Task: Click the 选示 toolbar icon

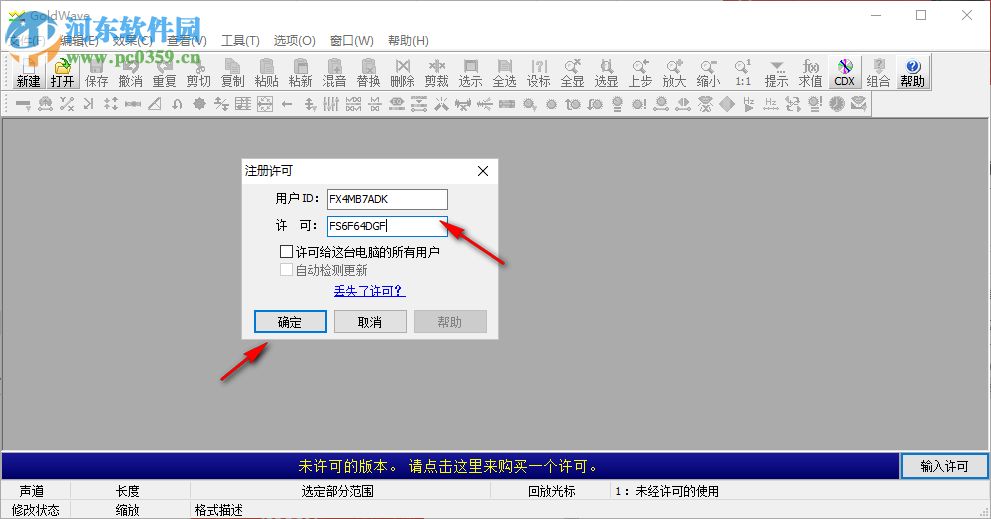Action: [x=470, y=72]
